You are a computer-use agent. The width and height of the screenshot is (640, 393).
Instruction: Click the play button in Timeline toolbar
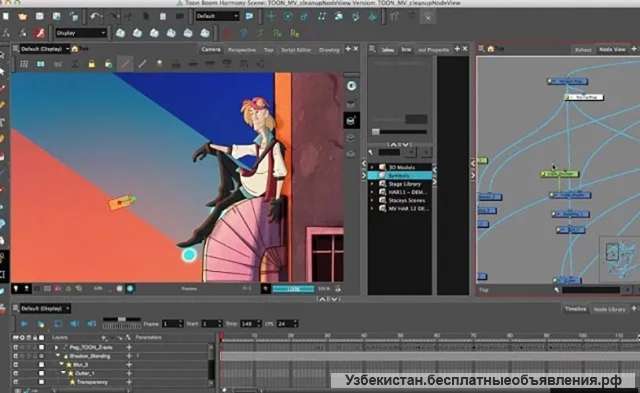click(24, 324)
